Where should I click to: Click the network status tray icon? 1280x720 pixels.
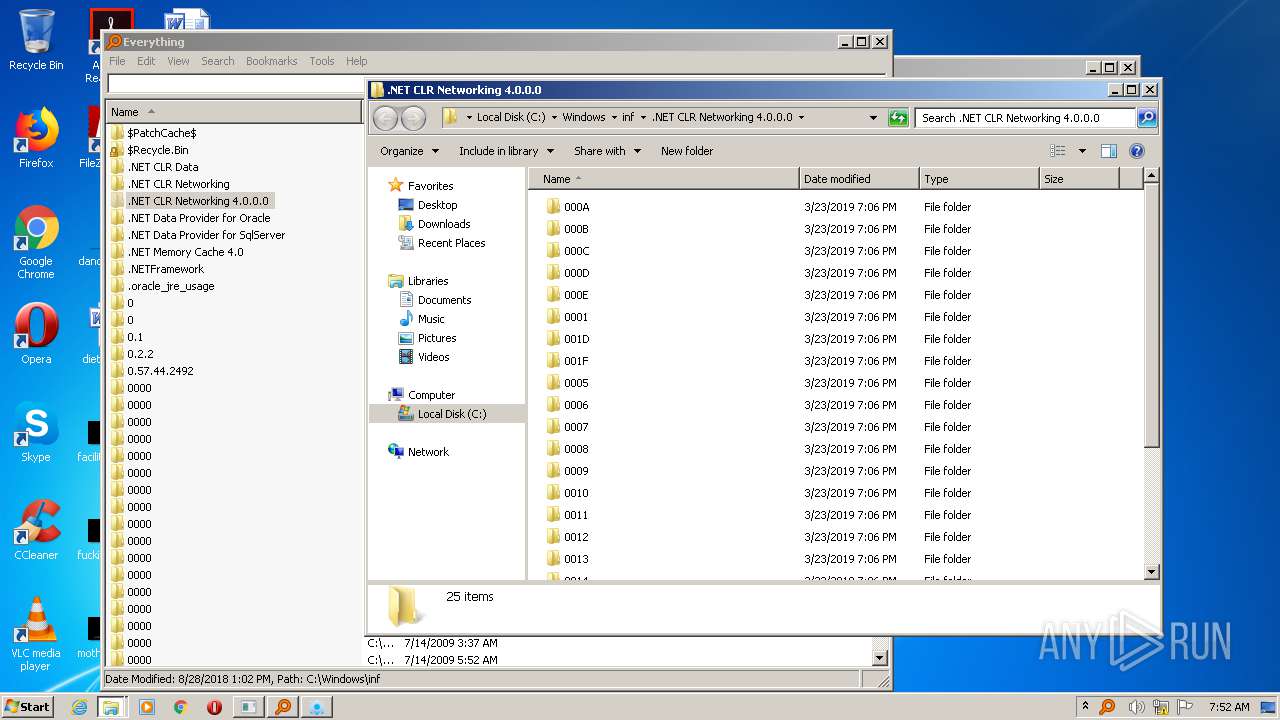pos(1162,707)
